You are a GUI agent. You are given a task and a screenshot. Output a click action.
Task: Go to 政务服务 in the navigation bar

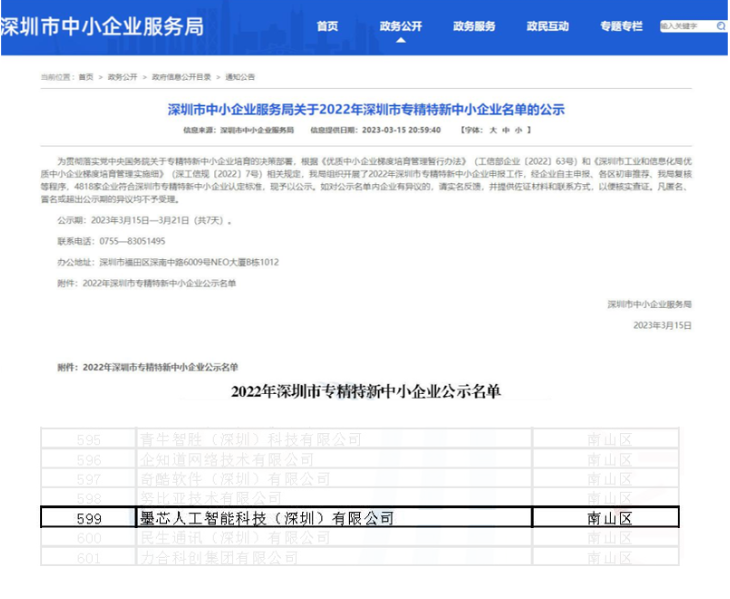(474, 26)
